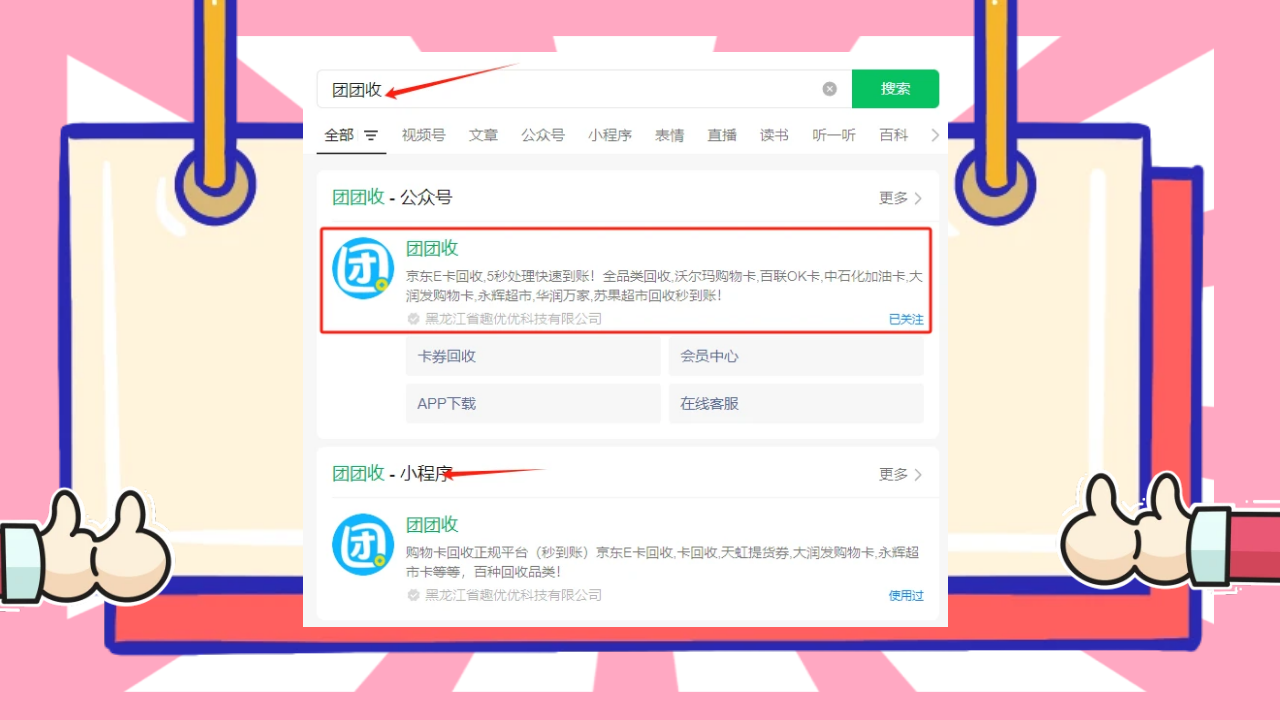Click 黑龙江省趣优优科技有限公司 under the 小程序 result
Viewport: 1280px width, 720px height.
pos(514,595)
